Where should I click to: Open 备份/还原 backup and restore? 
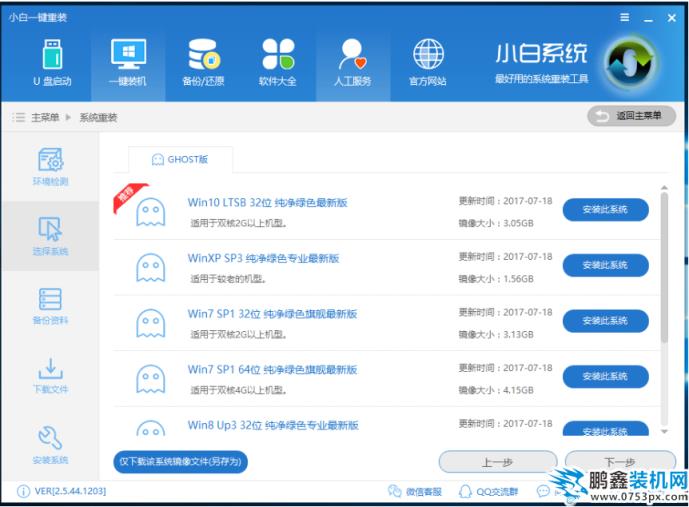click(203, 63)
